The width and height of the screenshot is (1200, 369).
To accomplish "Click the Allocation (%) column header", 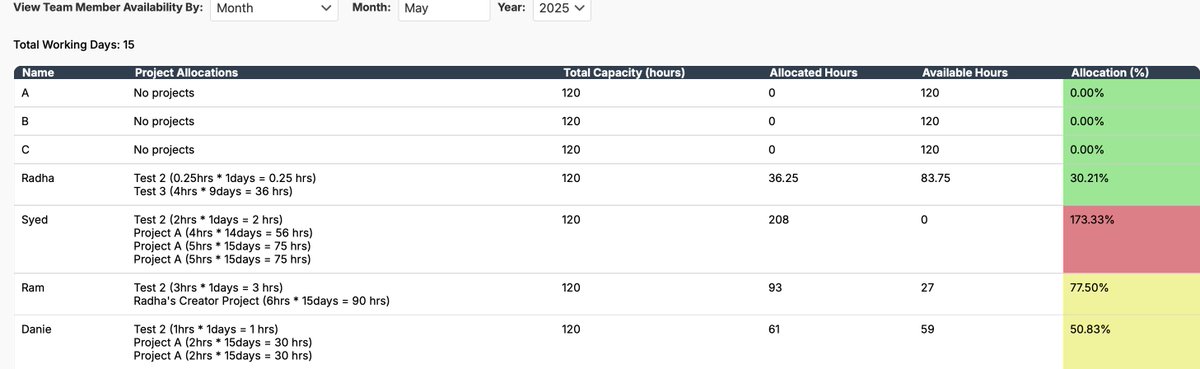I will tap(1108, 72).
